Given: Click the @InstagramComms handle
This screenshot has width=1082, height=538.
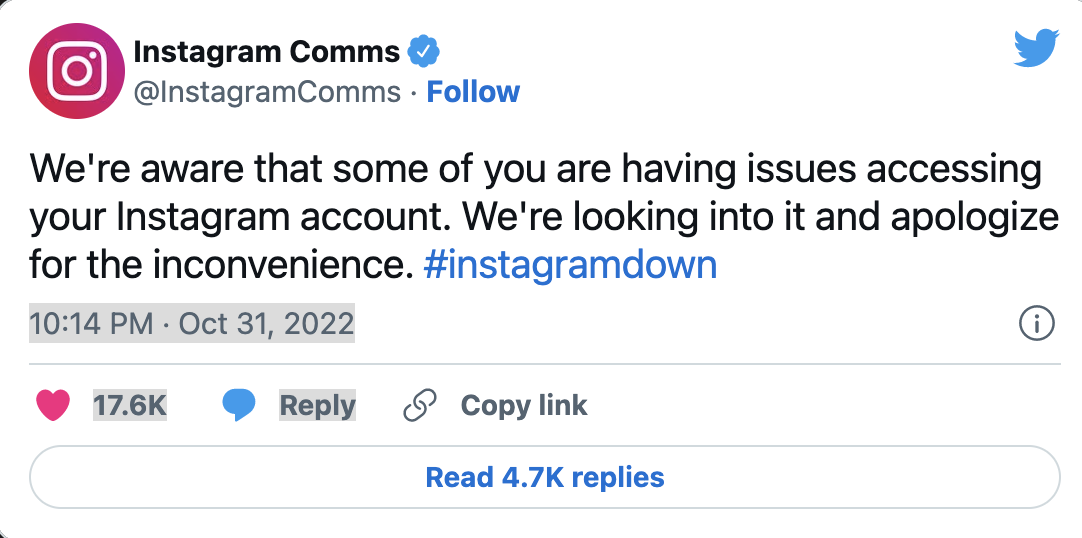Looking at the screenshot, I should click(267, 92).
